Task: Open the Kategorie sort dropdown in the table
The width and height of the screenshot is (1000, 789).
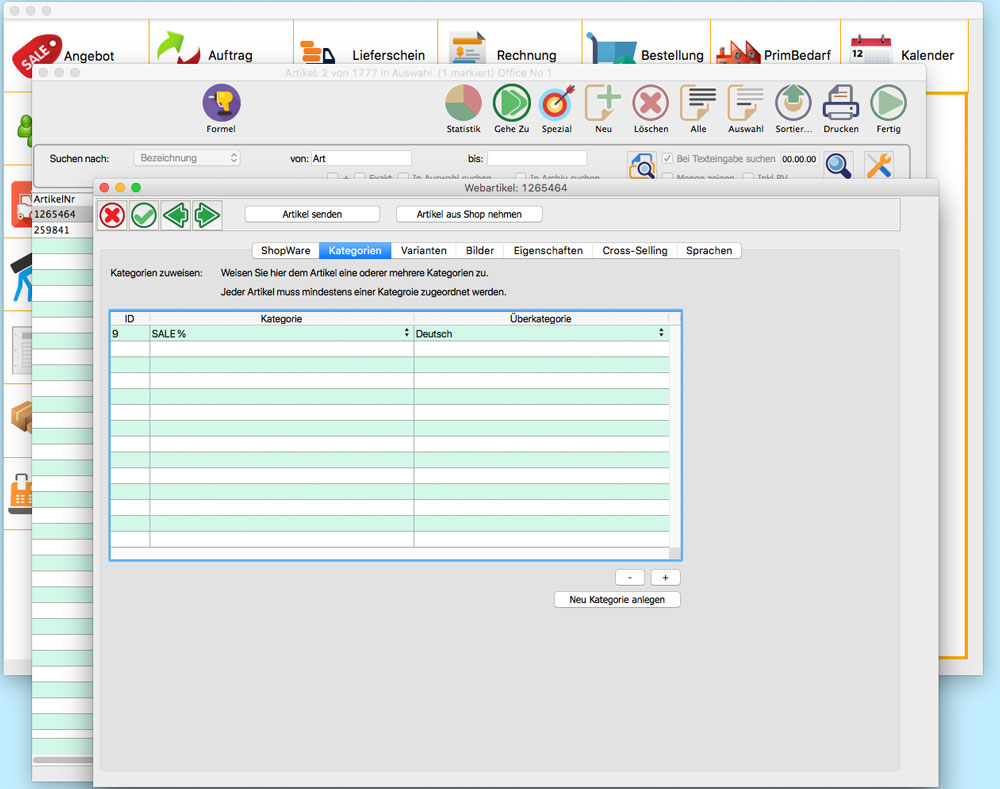Action: pos(408,333)
